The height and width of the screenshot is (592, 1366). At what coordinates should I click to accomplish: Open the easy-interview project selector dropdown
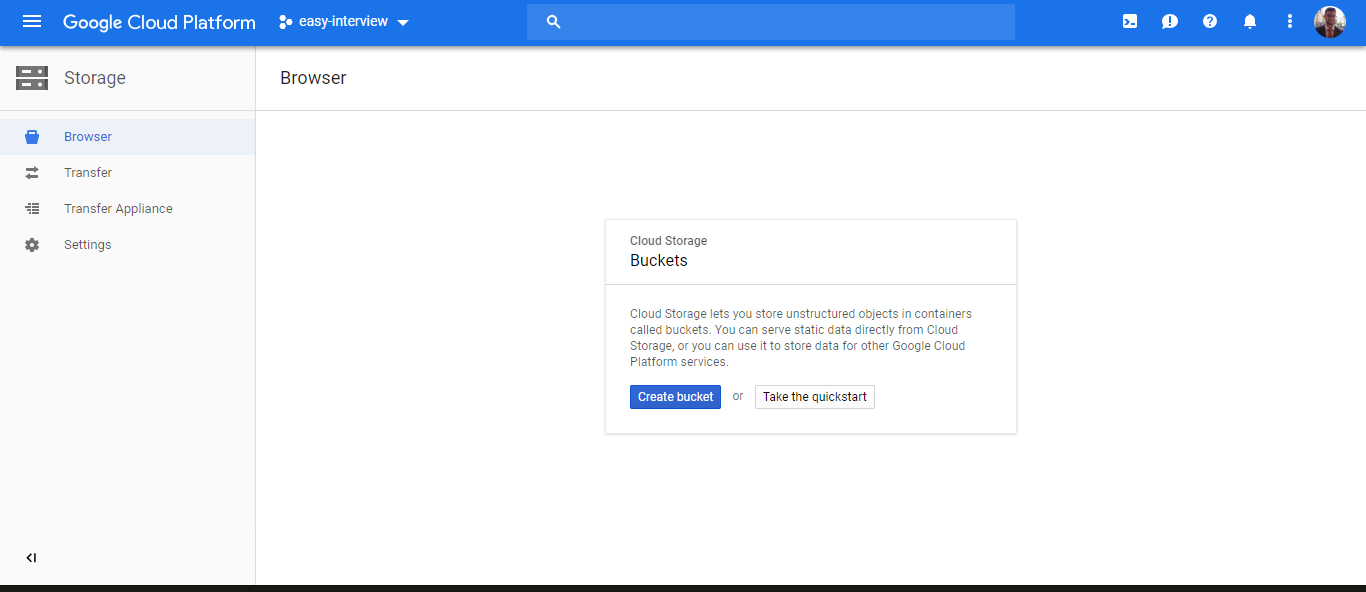(344, 22)
